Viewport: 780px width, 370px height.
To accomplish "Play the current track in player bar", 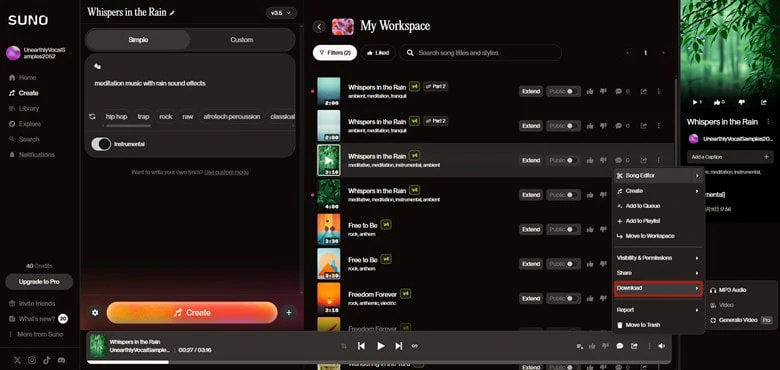I will (381, 346).
